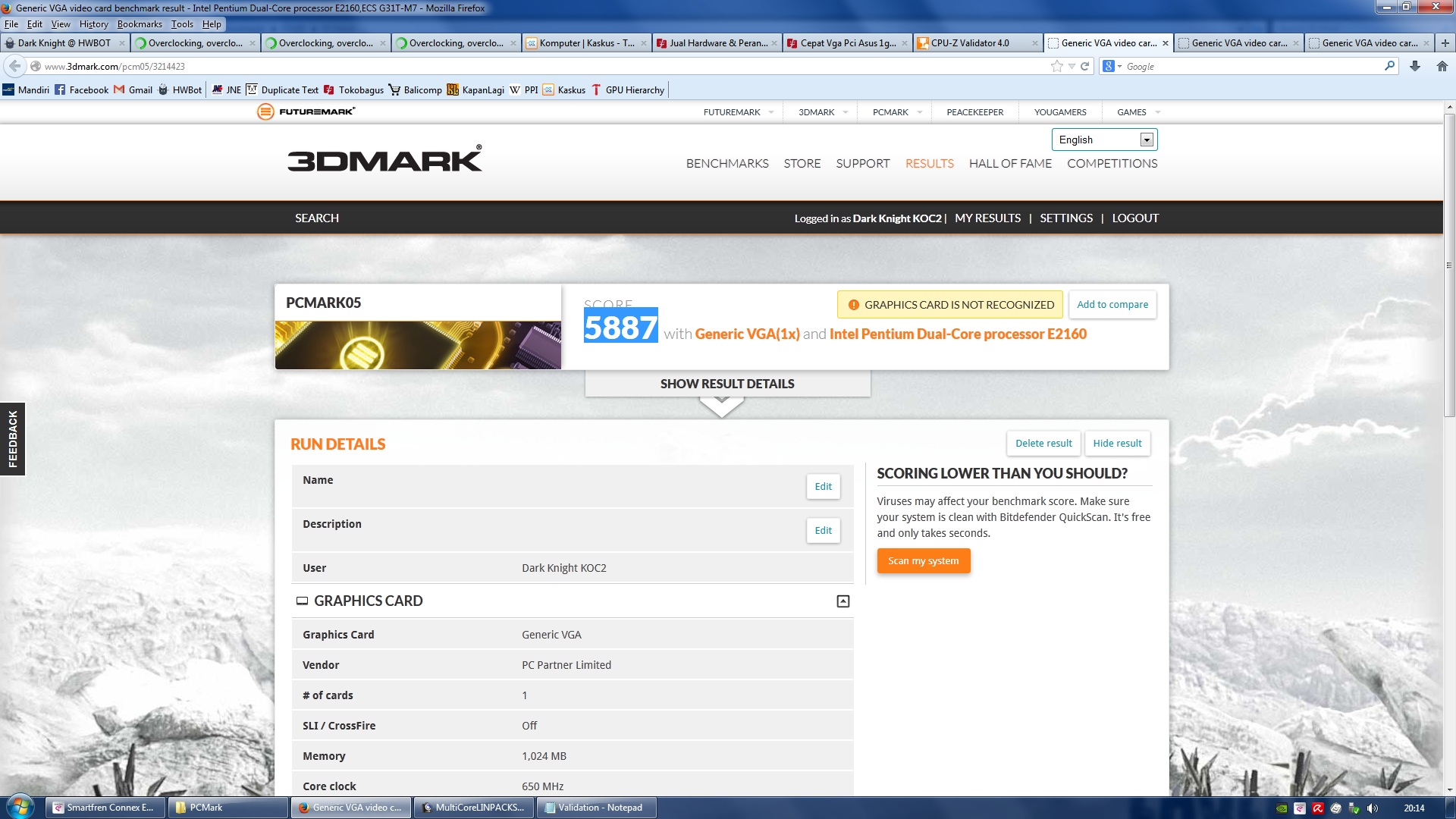The width and height of the screenshot is (1456, 819).
Task: Open the PPI Wikipedia bookmark
Action: click(x=524, y=89)
